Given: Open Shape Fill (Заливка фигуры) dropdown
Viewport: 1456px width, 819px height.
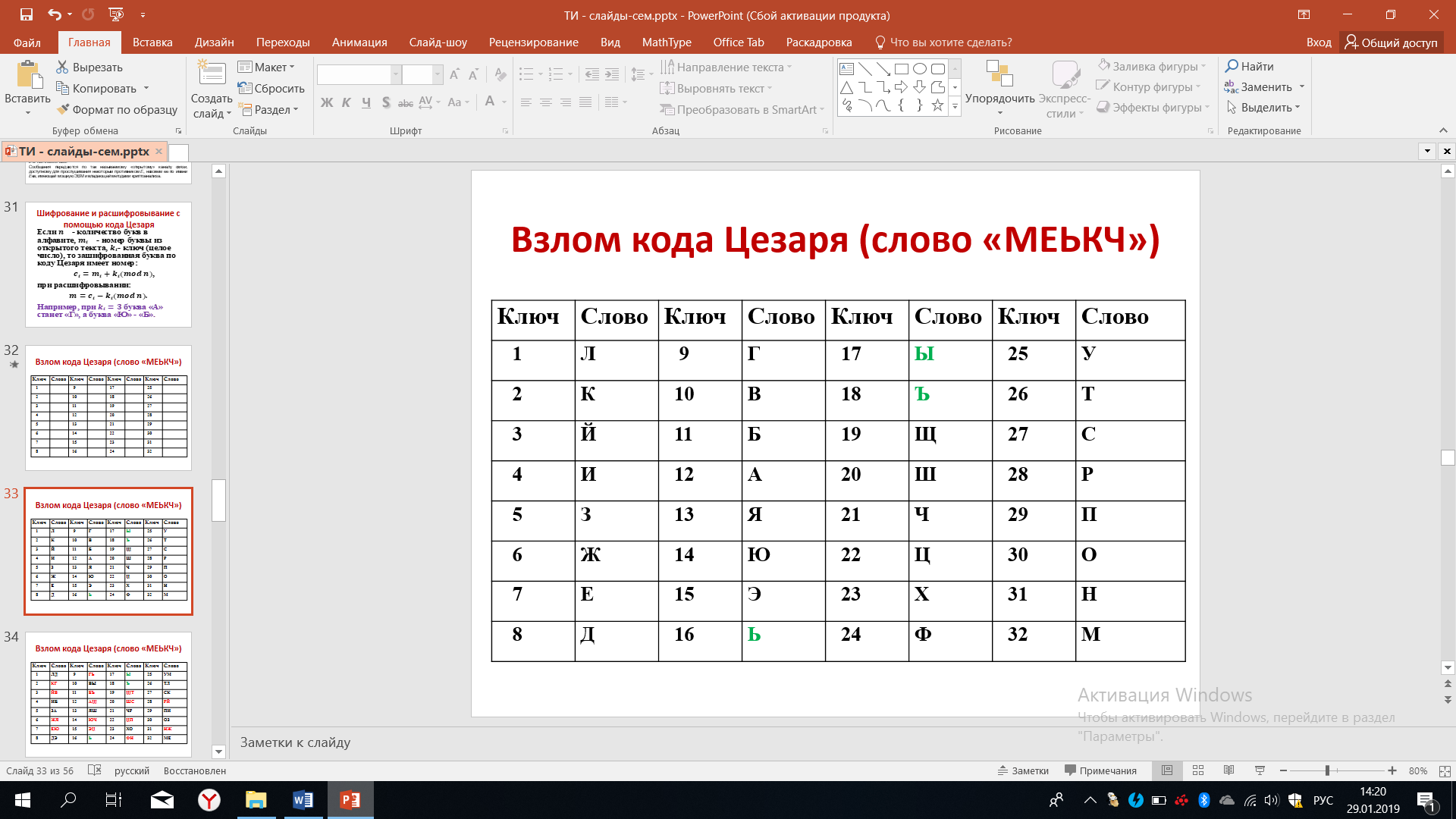Looking at the screenshot, I should (x=1150, y=66).
